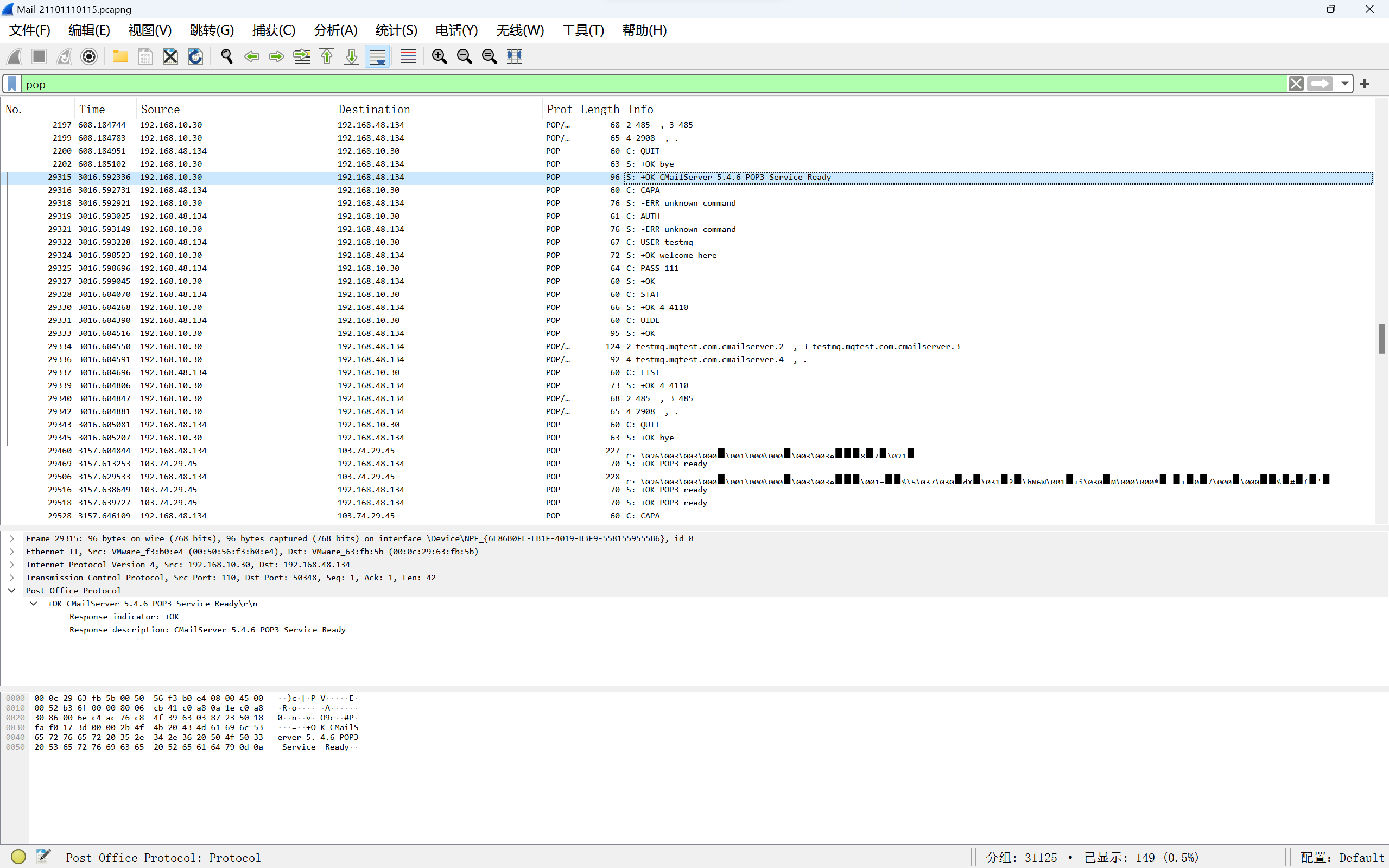Sort packets by Length column

(600, 109)
